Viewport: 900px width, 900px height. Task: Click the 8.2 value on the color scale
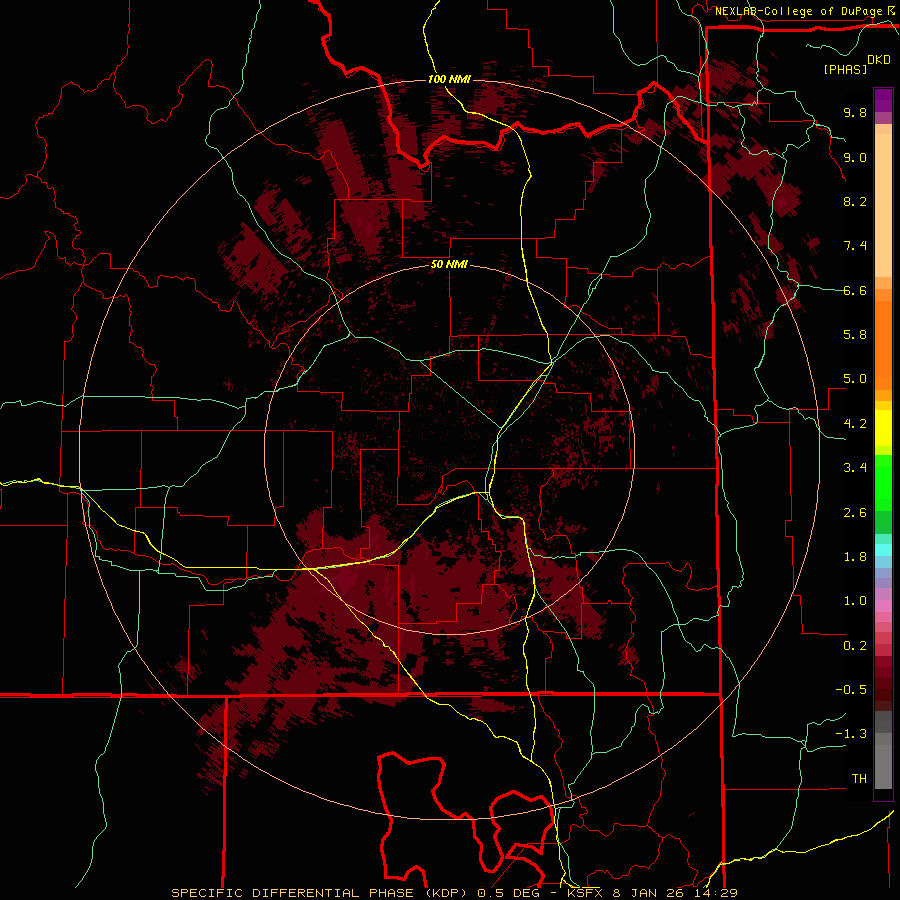(x=855, y=201)
